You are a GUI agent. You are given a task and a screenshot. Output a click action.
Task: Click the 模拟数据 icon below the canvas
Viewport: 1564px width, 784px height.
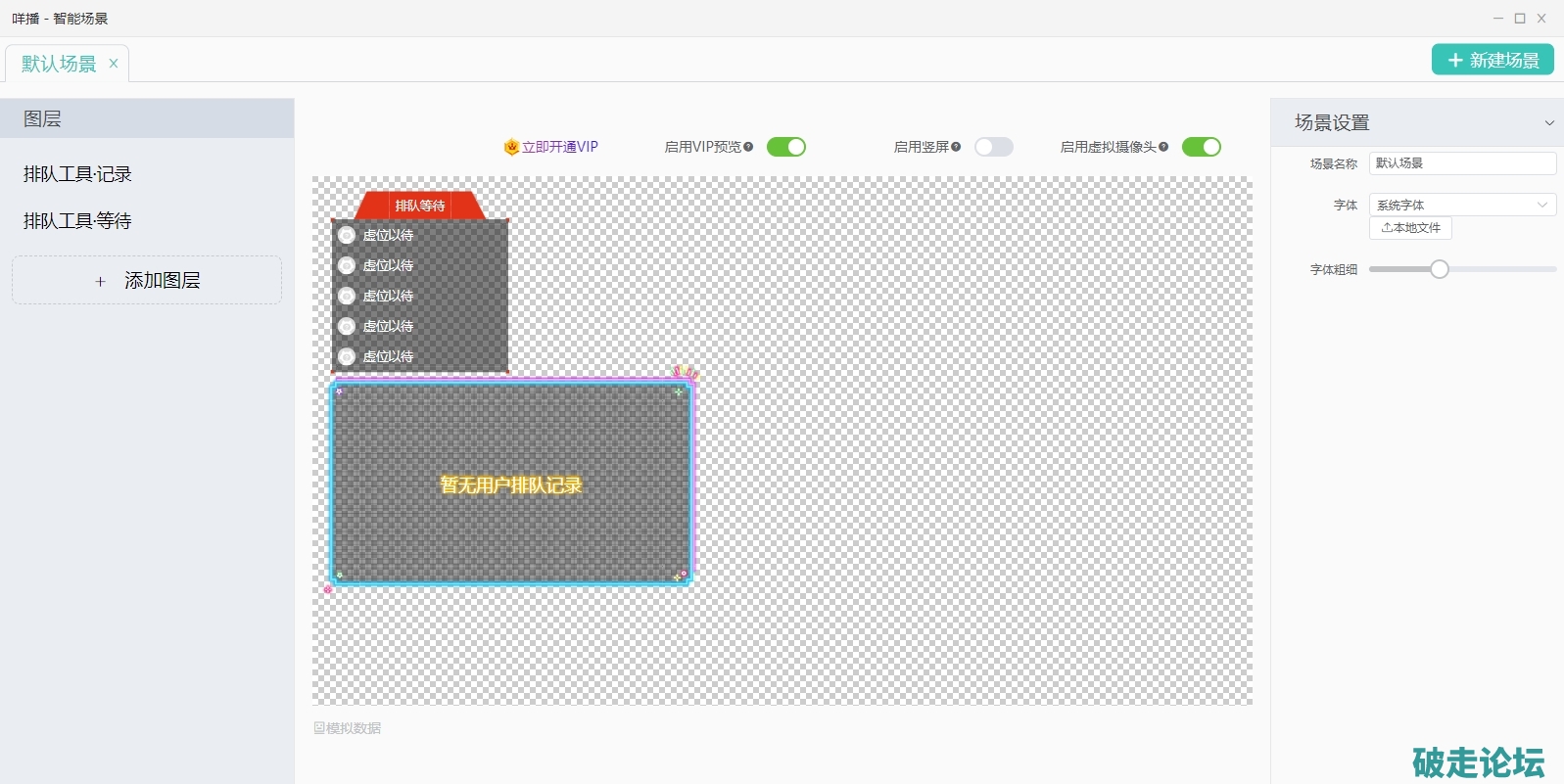pos(319,728)
